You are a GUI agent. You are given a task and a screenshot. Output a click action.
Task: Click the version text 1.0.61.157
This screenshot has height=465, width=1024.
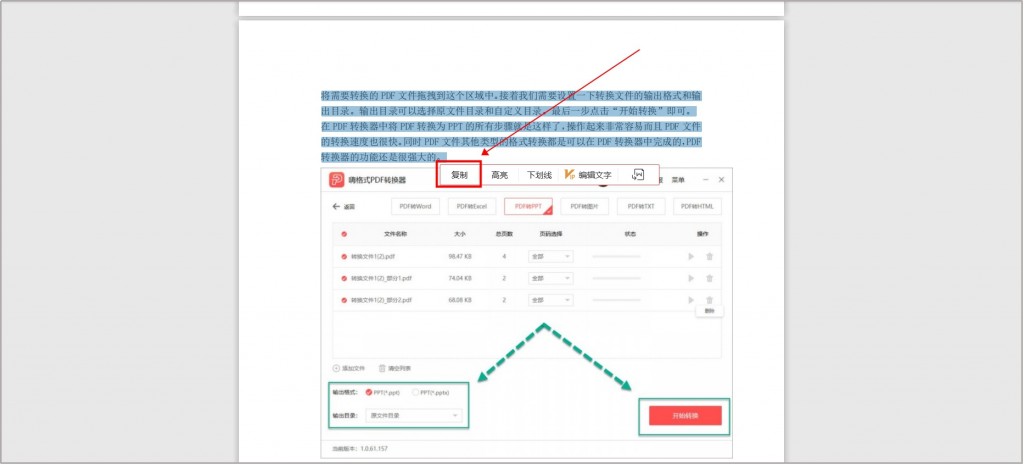tap(374, 449)
